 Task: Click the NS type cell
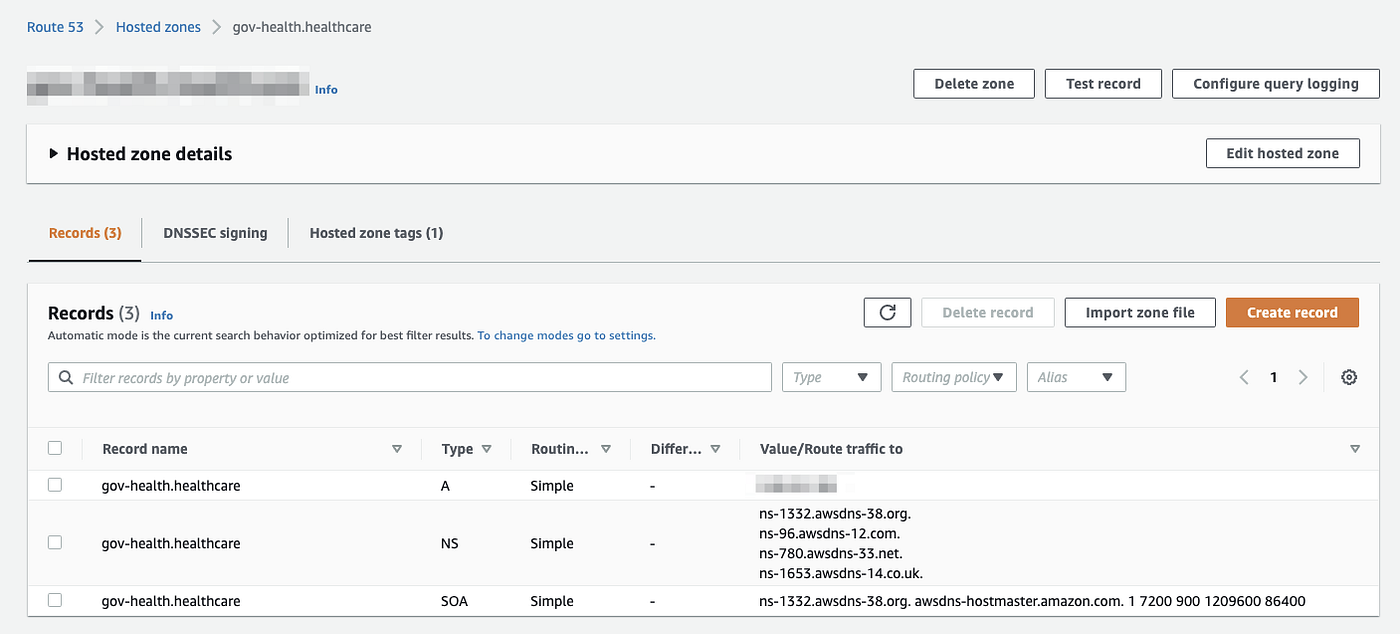450,543
